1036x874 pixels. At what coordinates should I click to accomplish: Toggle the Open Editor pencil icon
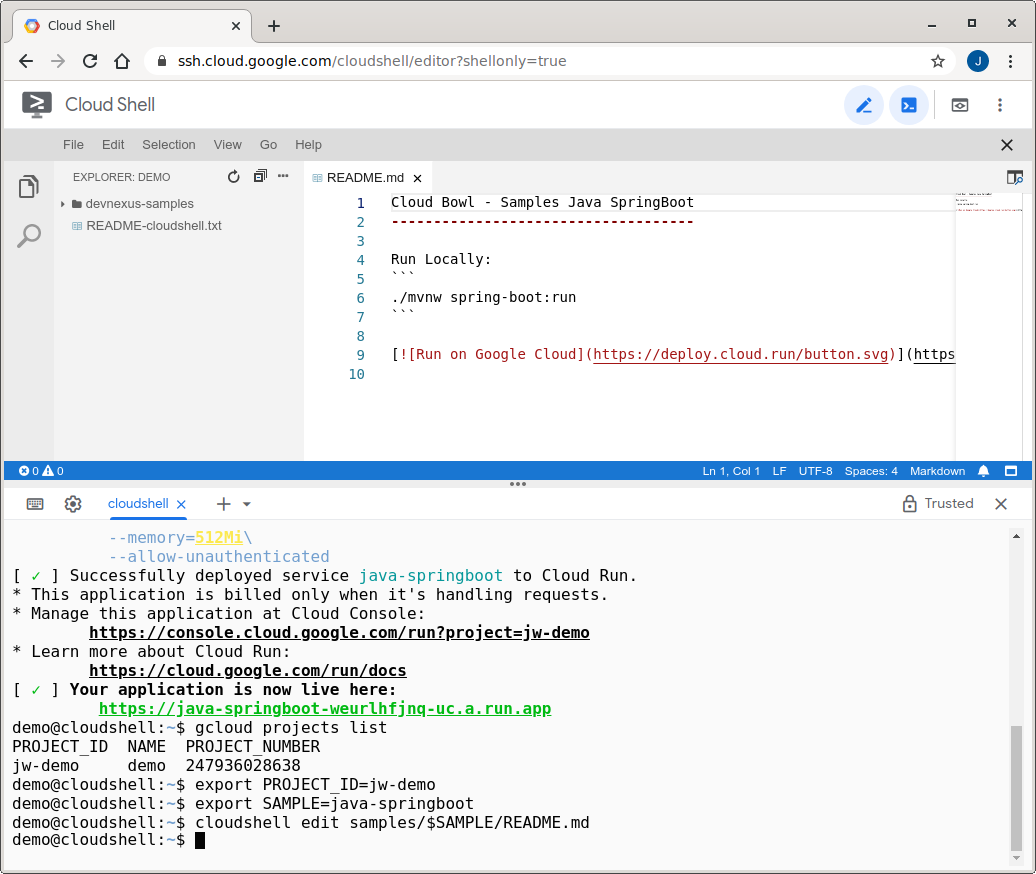click(x=863, y=105)
